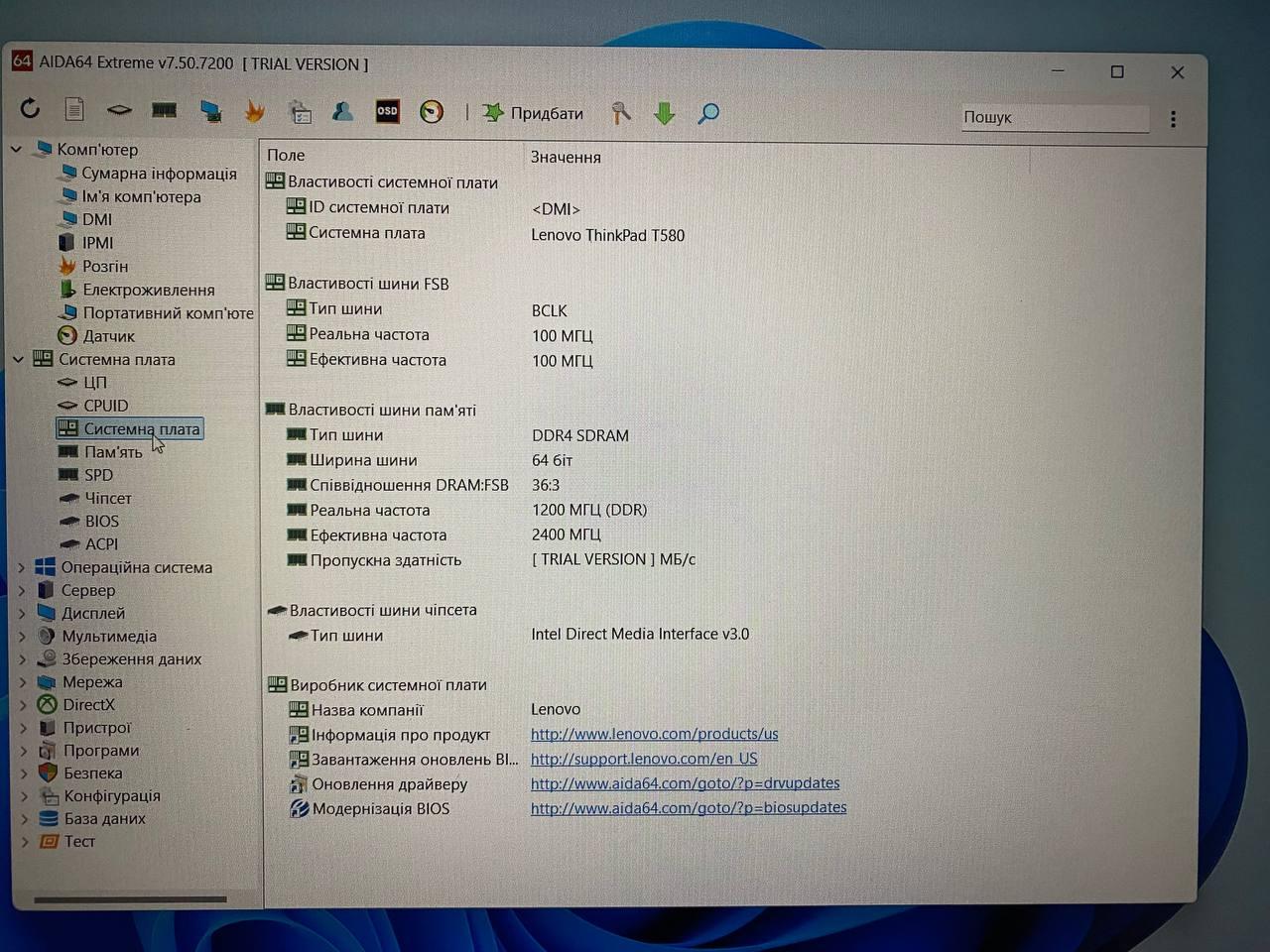Image resolution: width=1270 pixels, height=952 pixels.
Task: Open the lenovo.com/products/us link
Action: coord(654,734)
